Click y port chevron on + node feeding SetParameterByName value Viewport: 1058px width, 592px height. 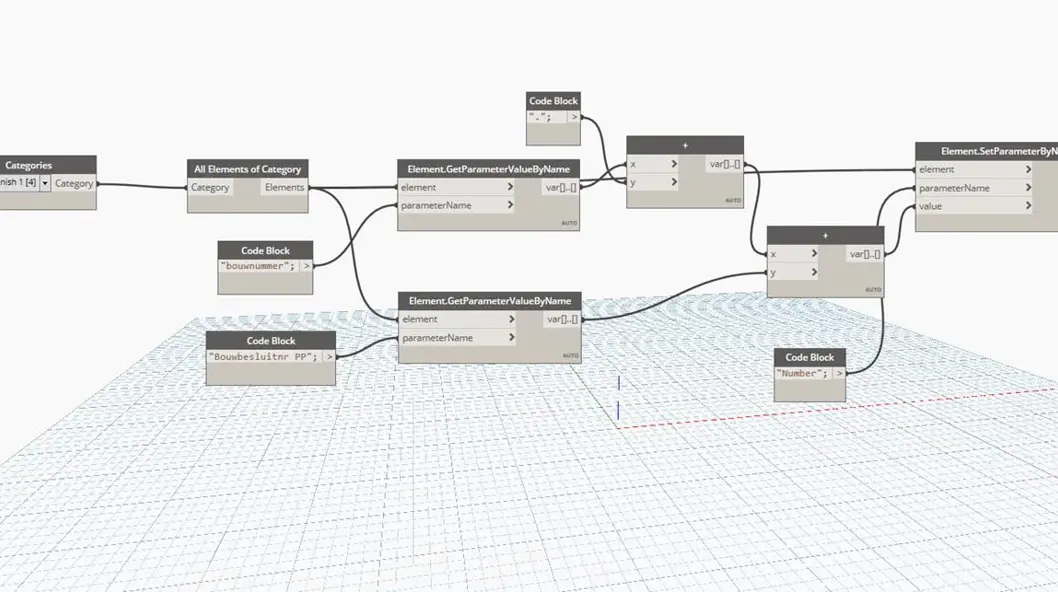click(x=814, y=272)
